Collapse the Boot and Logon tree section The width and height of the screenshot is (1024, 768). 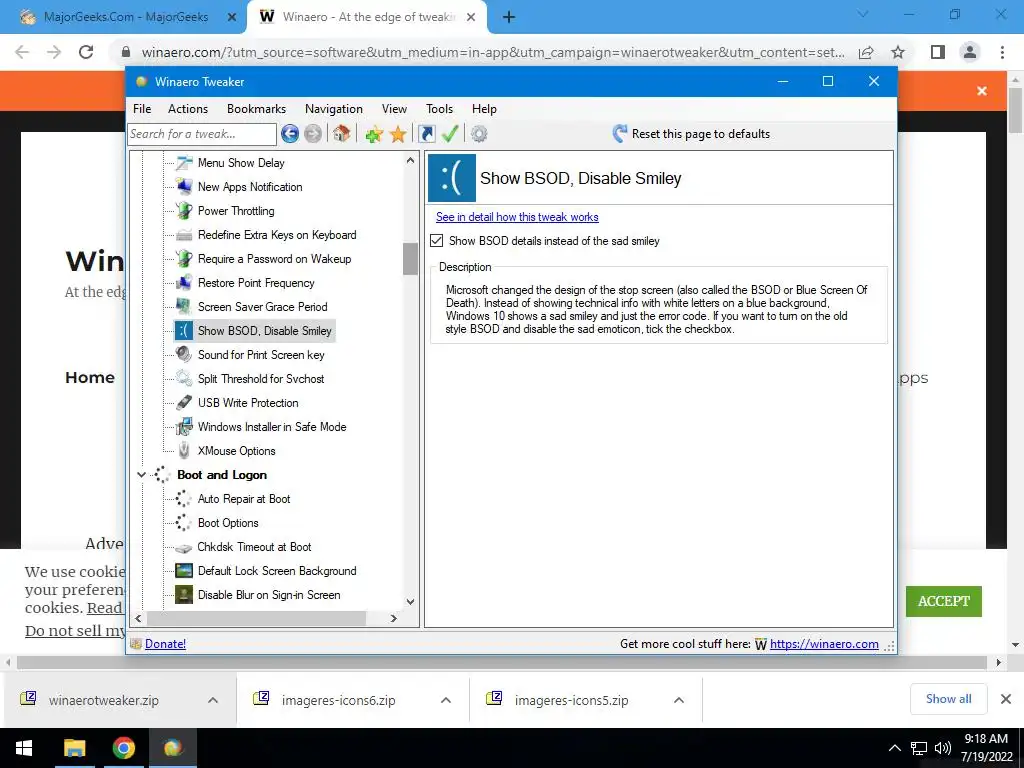[141, 475]
